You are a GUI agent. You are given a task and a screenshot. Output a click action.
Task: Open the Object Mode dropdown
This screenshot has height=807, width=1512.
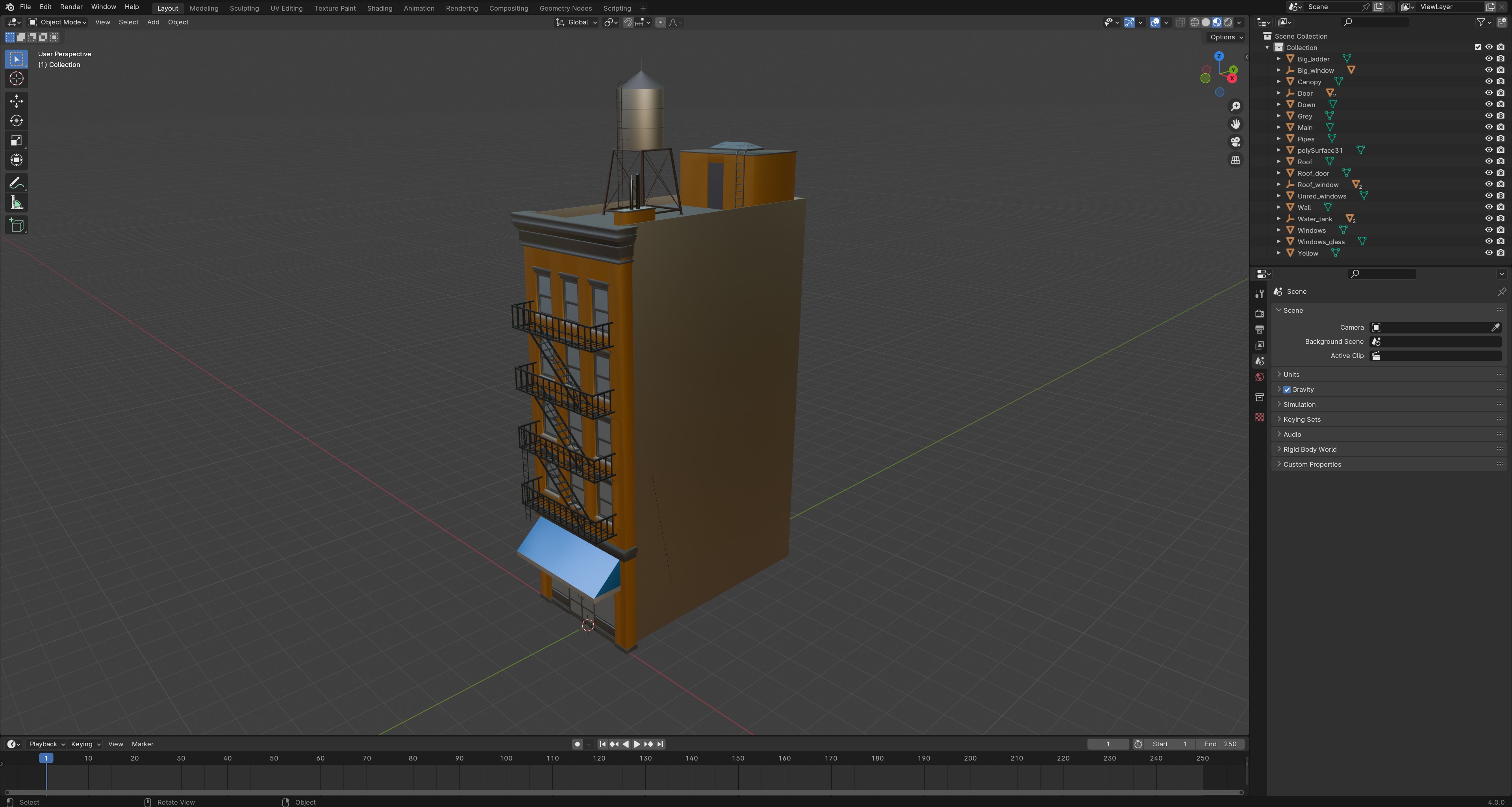coord(57,22)
